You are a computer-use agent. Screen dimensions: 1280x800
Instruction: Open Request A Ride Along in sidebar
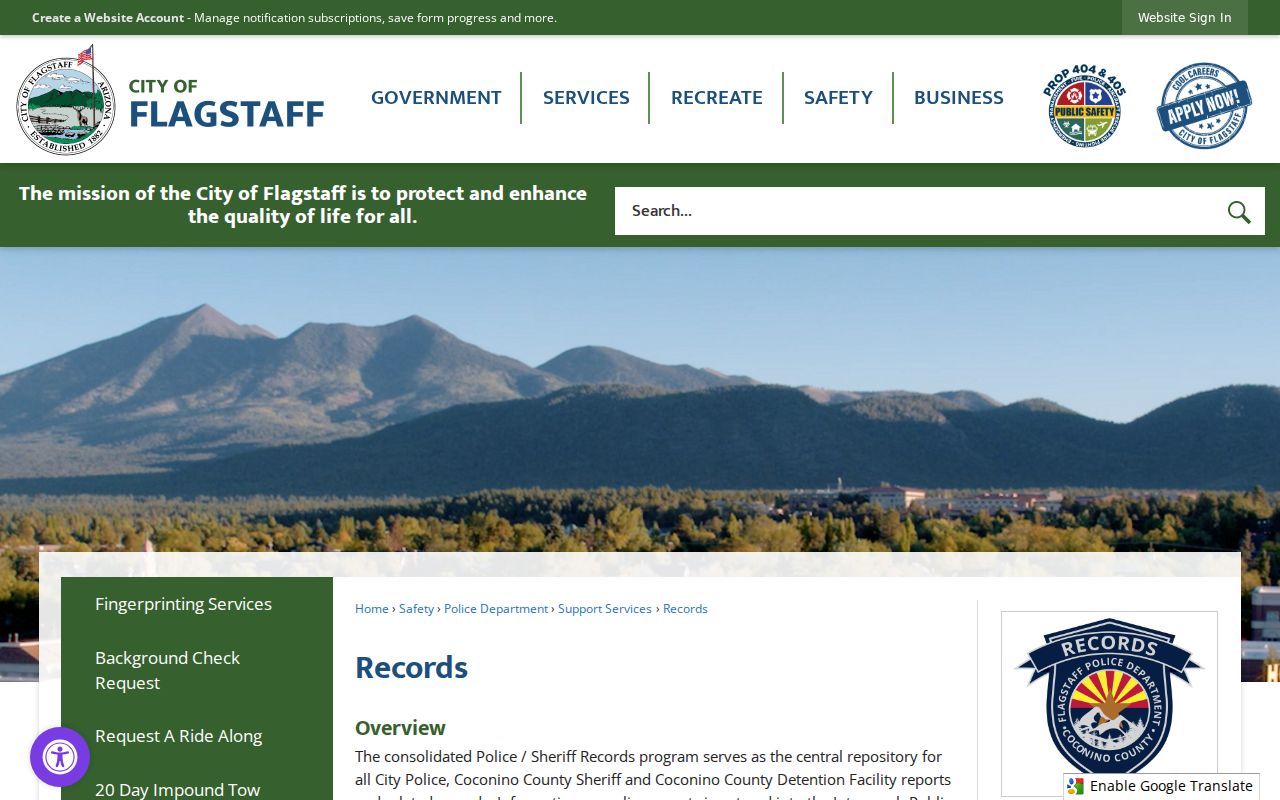(x=179, y=736)
